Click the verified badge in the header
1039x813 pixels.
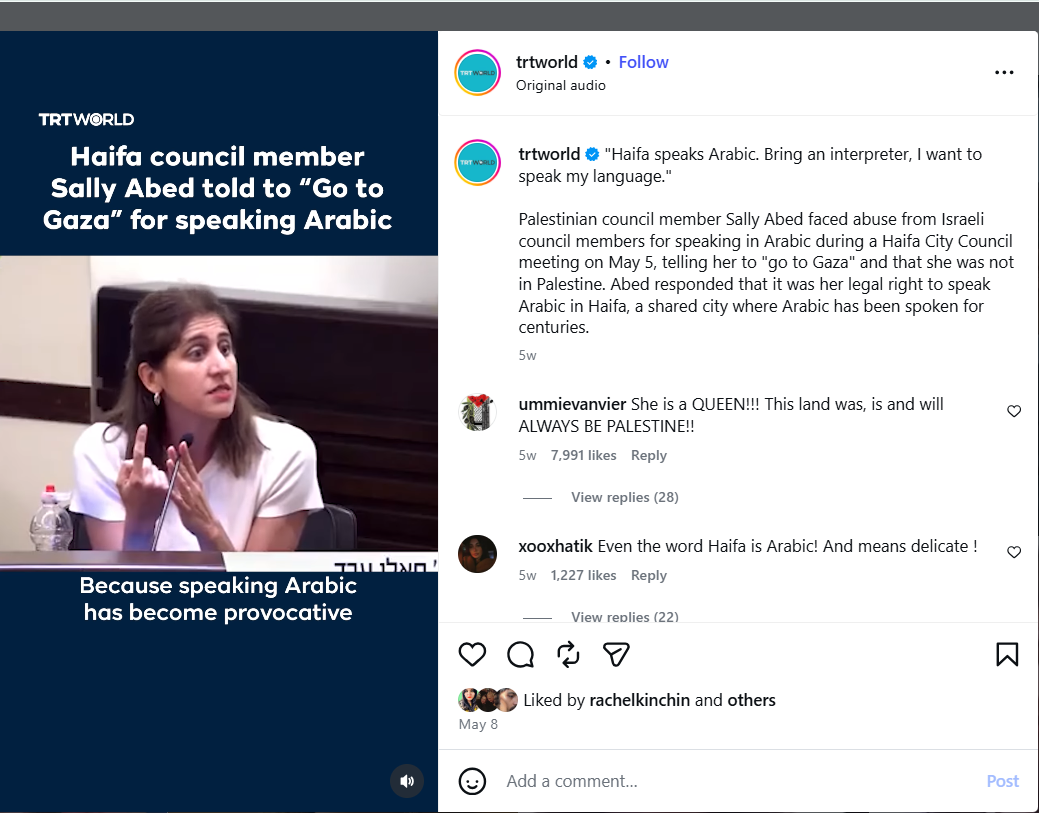590,62
